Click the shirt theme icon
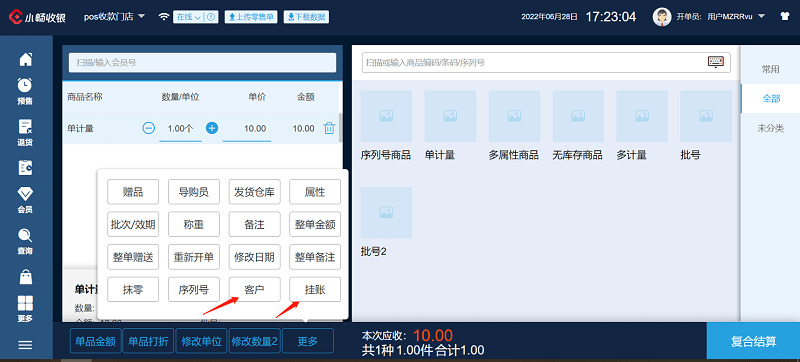This screenshot has height=362, width=800. pyautogui.click(x=785, y=16)
